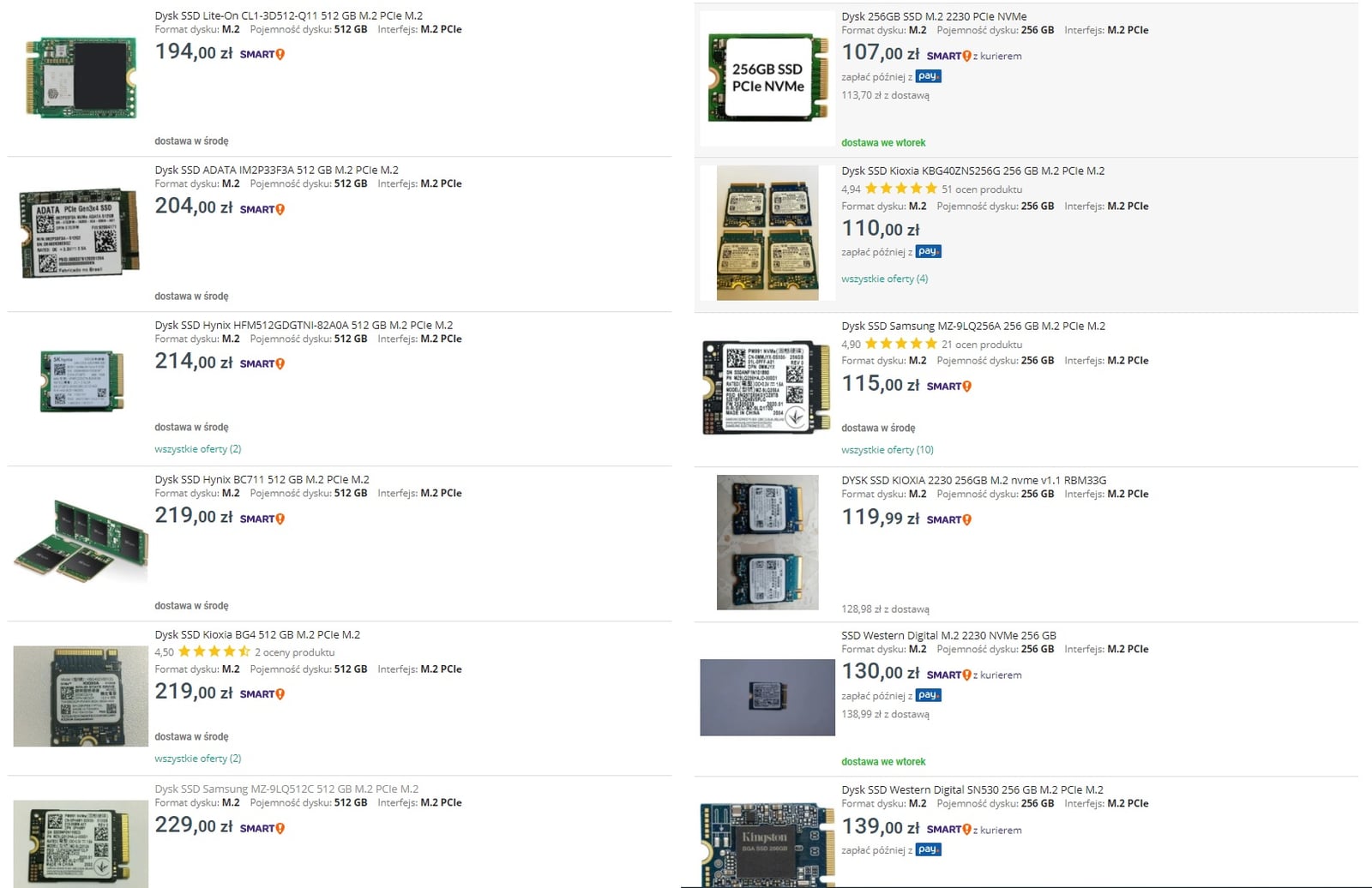
Task: Open Dysk SSD Lite-On CL1-3D512-Q11 listing title
Action: coord(288,15)
